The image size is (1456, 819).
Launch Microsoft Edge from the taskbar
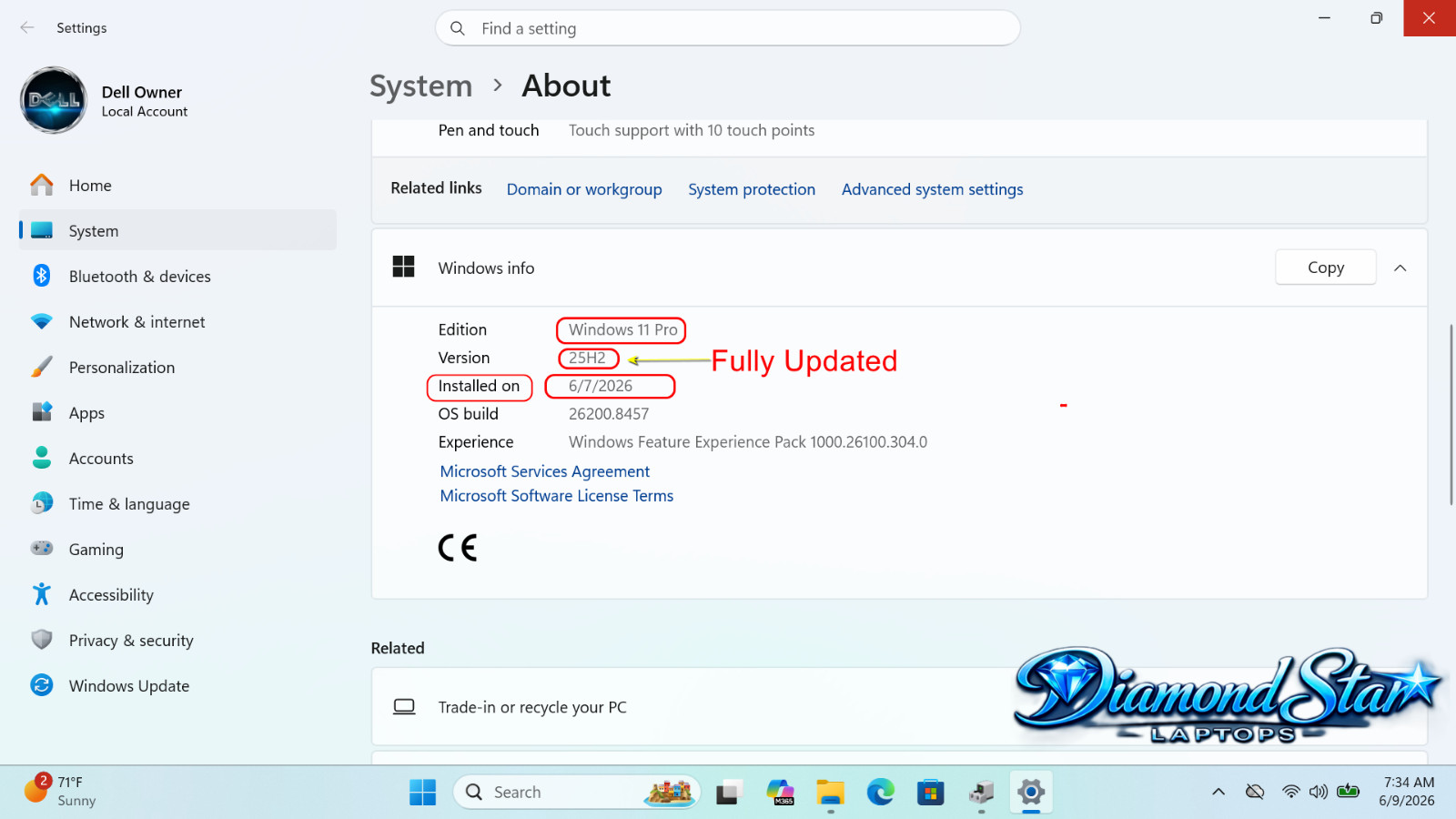[881, 793]
